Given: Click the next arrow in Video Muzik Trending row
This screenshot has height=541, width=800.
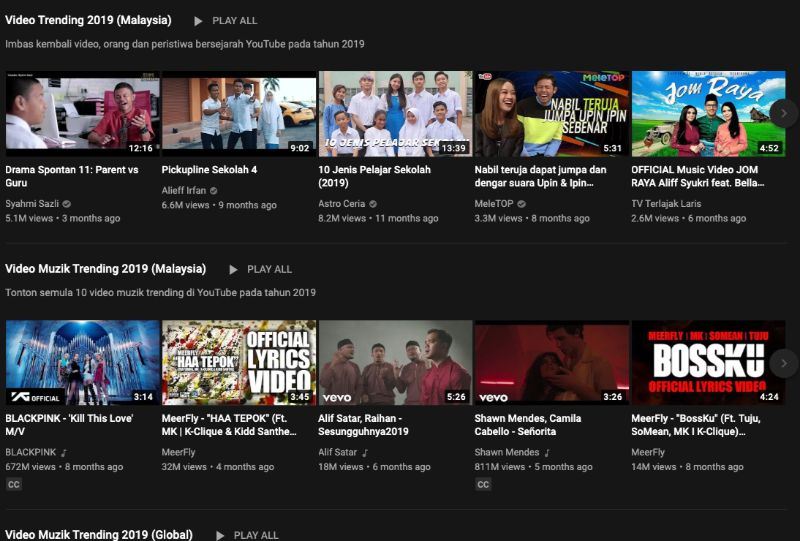Looking at the screenshot, I should 784,363.
